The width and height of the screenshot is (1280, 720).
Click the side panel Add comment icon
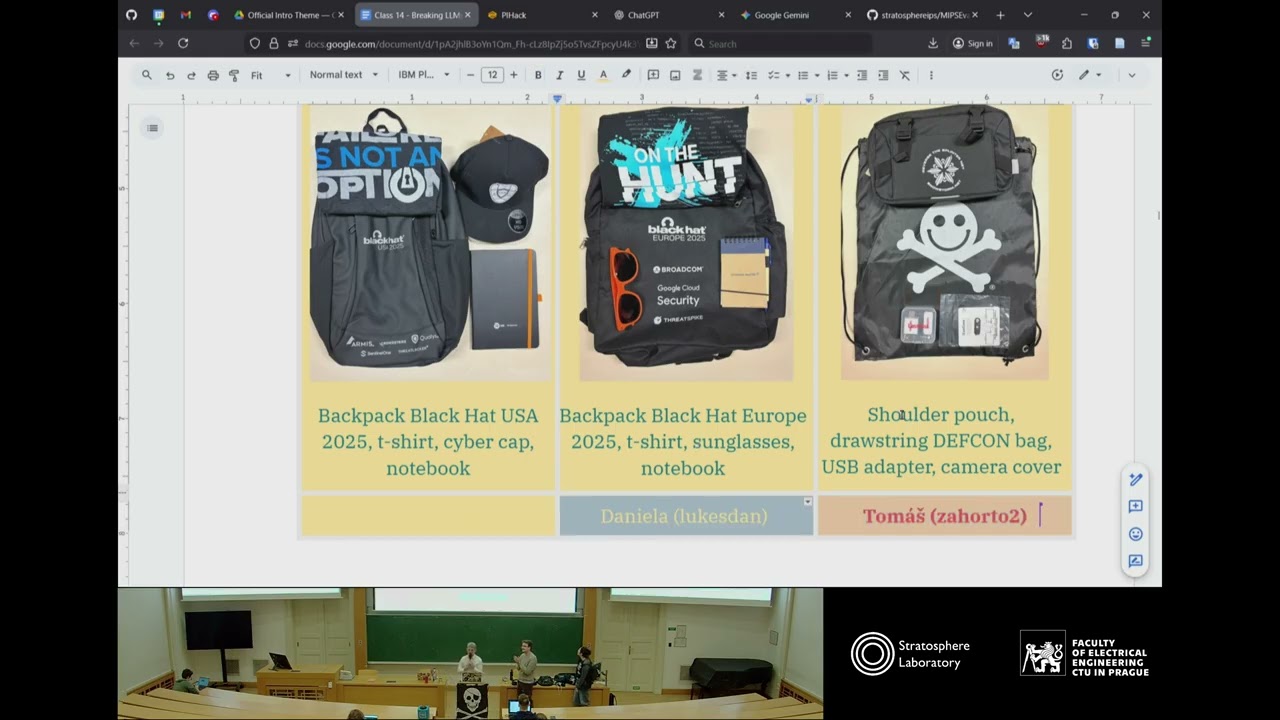pyautogui.click(x=1135, y=507)
